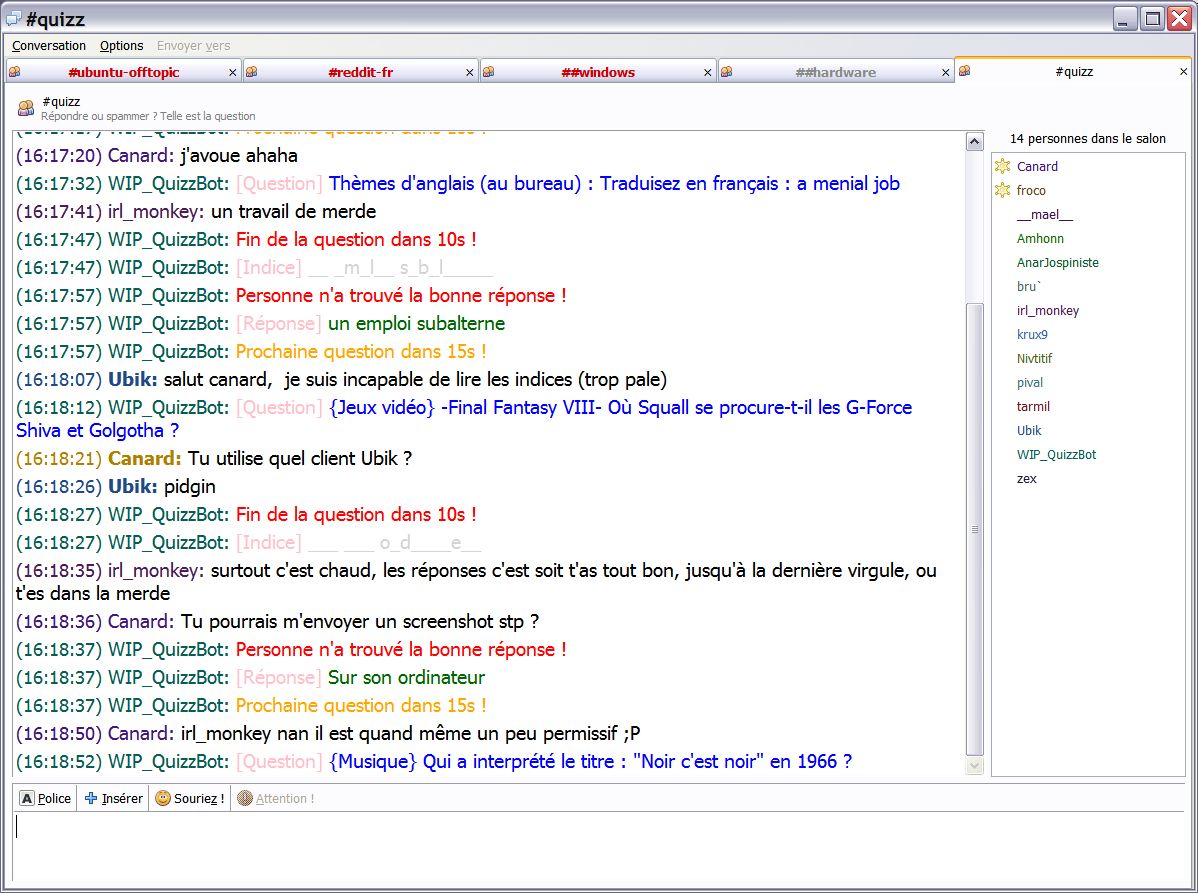
Task: Click the chat icon on #ubuntu-offtopic tab
Action: [15, 72]
